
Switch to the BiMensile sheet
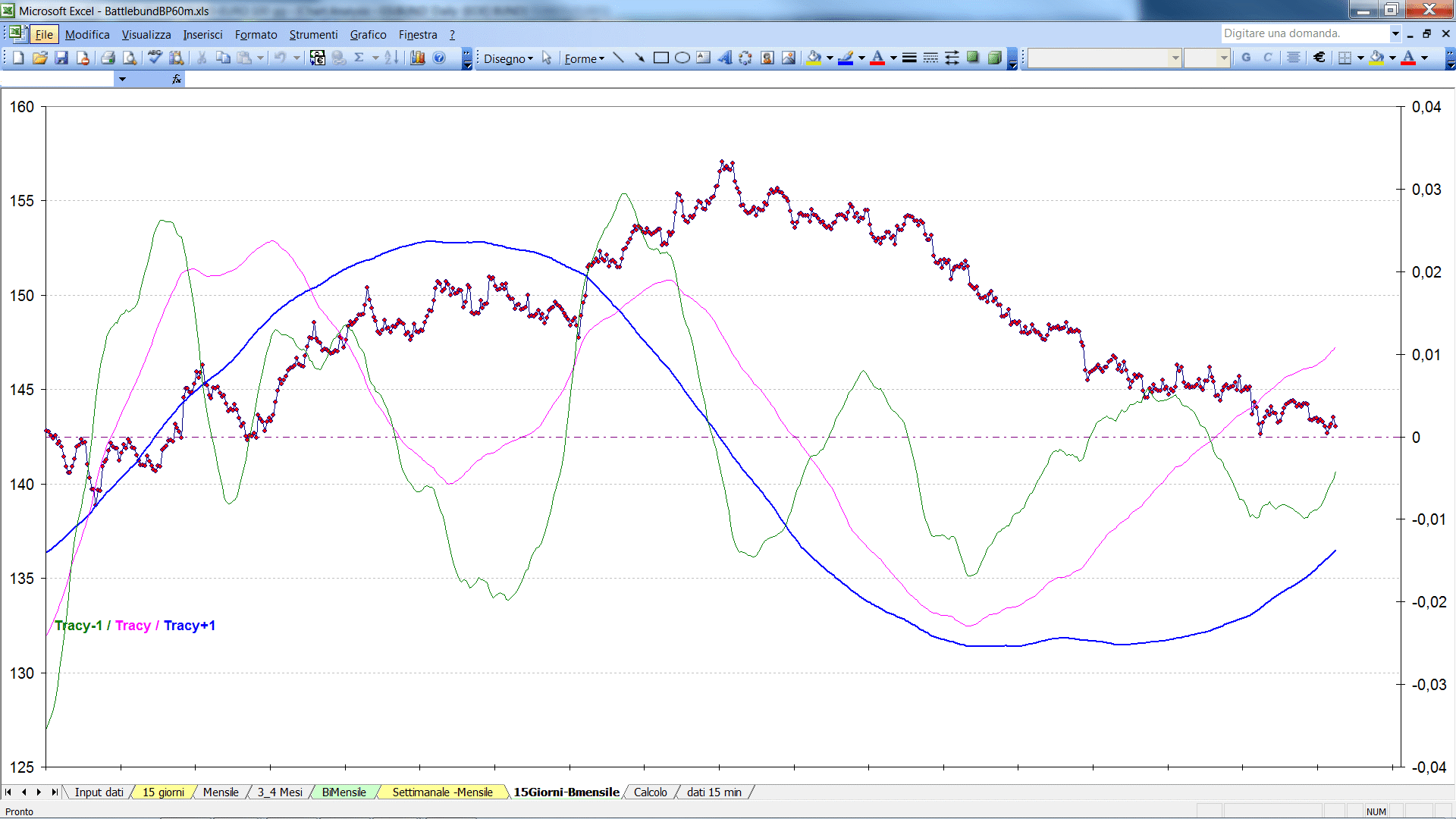click(344, 792)
